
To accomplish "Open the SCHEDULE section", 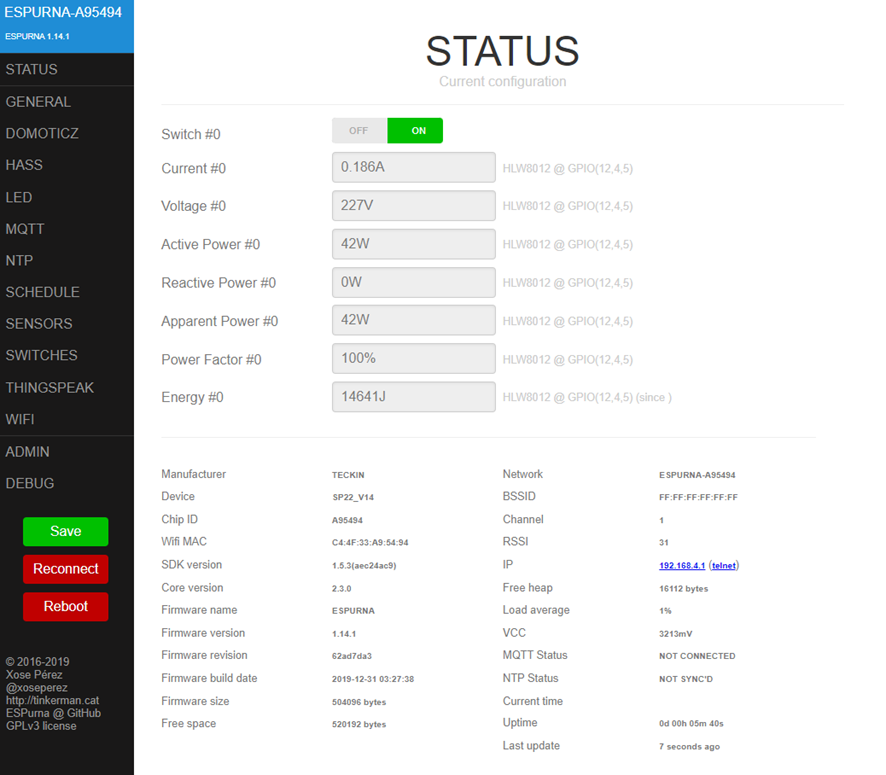I will (42, 292).
